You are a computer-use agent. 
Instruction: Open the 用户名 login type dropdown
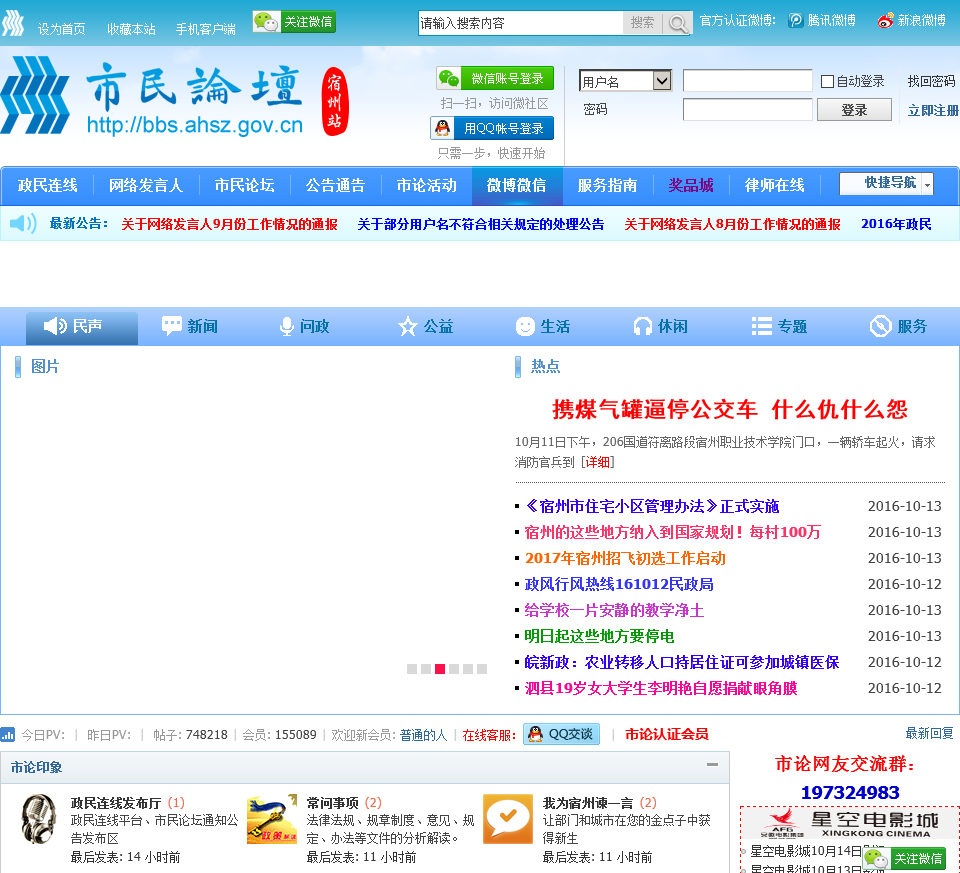click(x=625, y=81)
